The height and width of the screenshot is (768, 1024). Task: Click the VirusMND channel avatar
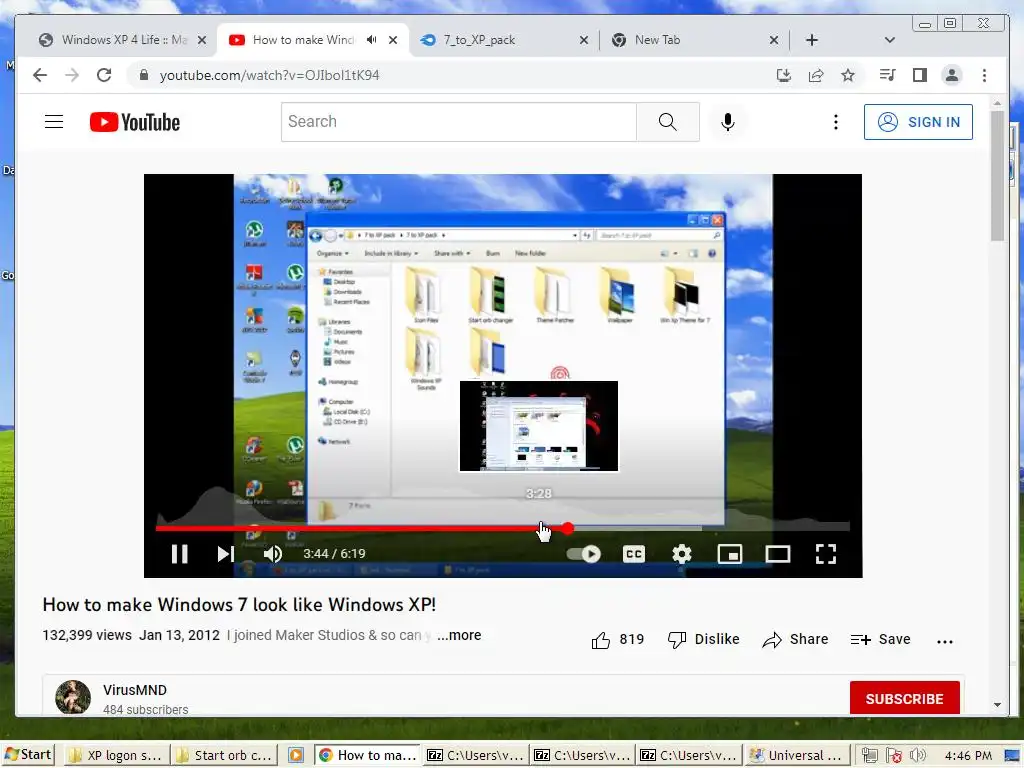pyautogui.click(x=72, y=697)
